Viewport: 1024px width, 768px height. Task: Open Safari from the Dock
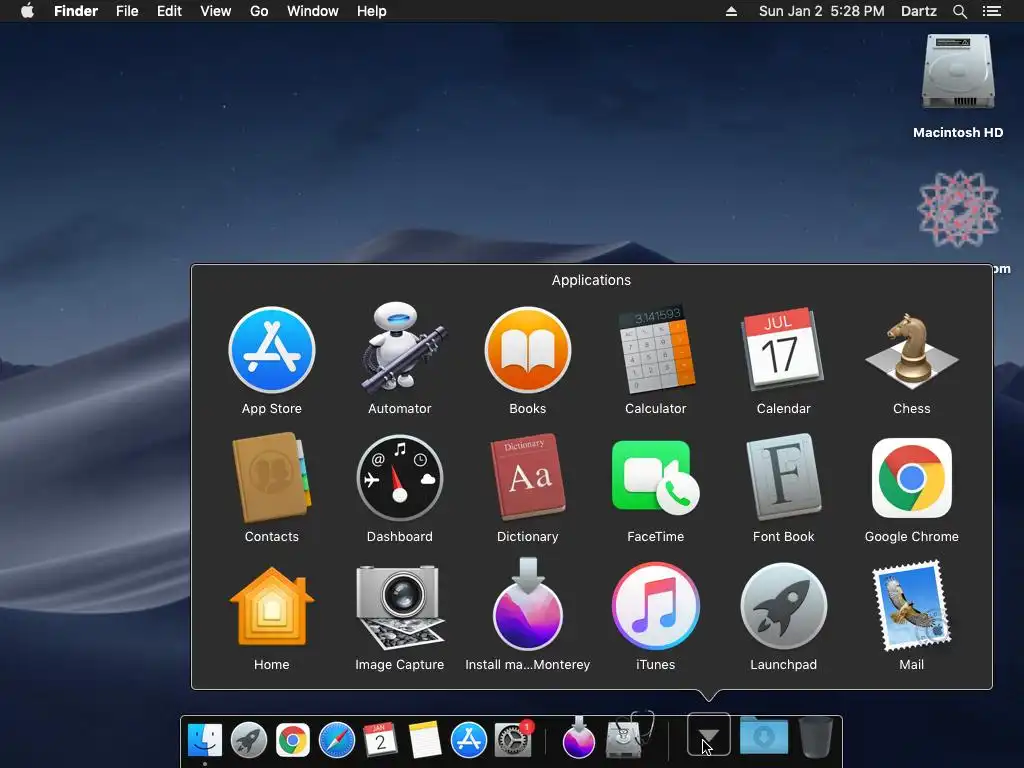(x=336, y=740)
